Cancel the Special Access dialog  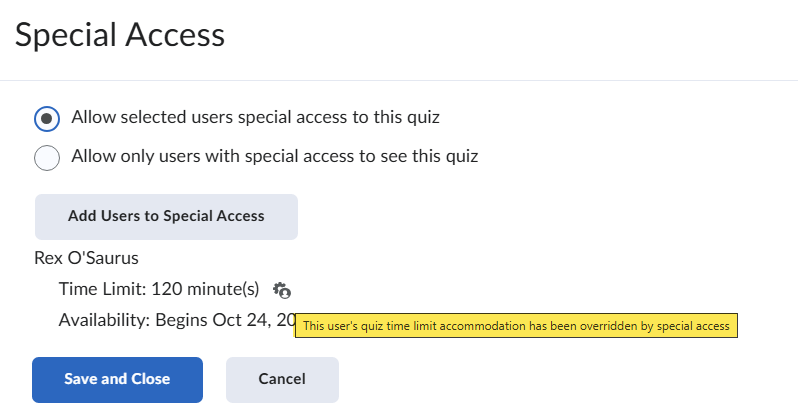coord(282,379)
